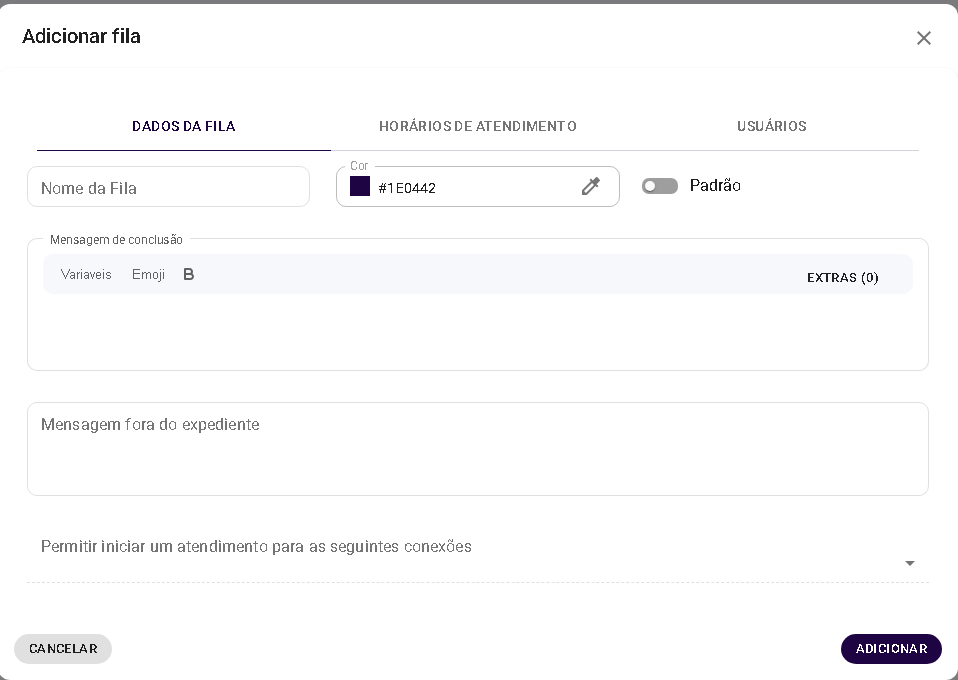The width and height of the screenshot is (958, 680).
Task: Open the Horários de Atendimento tab
Action: (477, 126)
